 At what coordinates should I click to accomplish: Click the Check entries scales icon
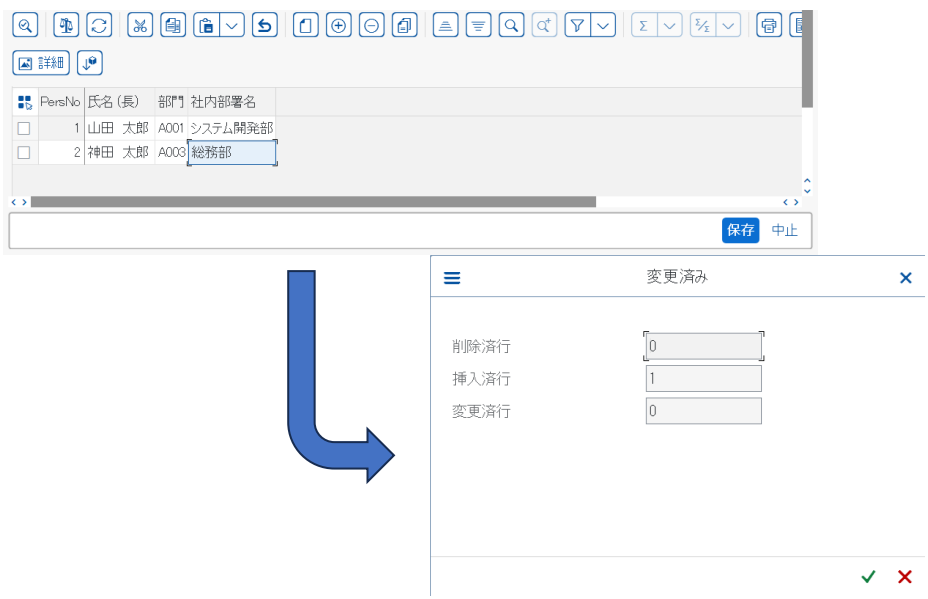pyautogui.click(x=66, y=25)
